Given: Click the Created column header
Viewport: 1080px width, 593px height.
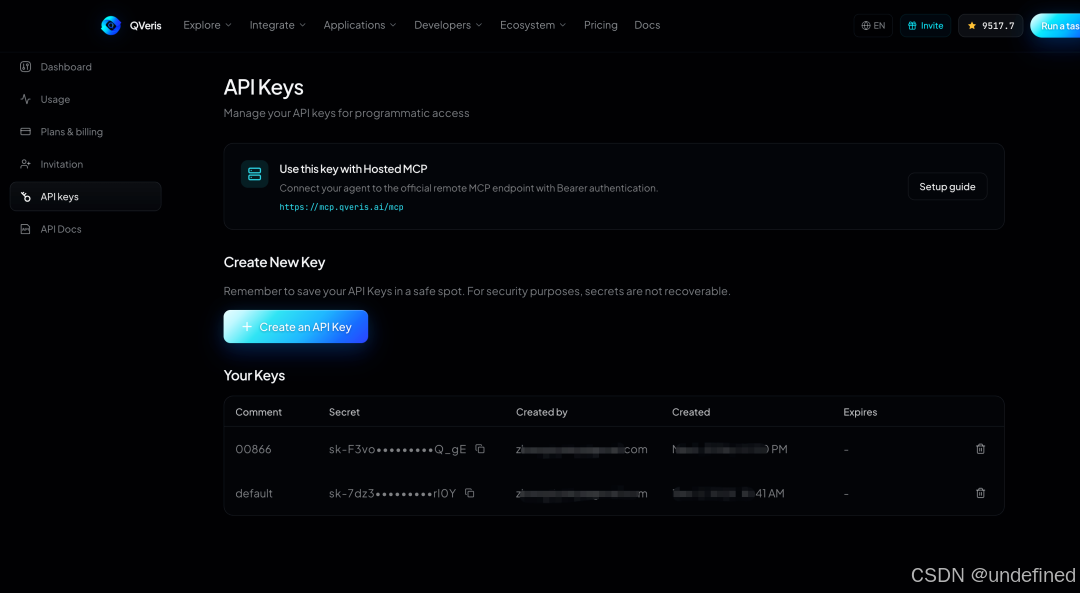Looking at the screenshot, I should point(691,412).
